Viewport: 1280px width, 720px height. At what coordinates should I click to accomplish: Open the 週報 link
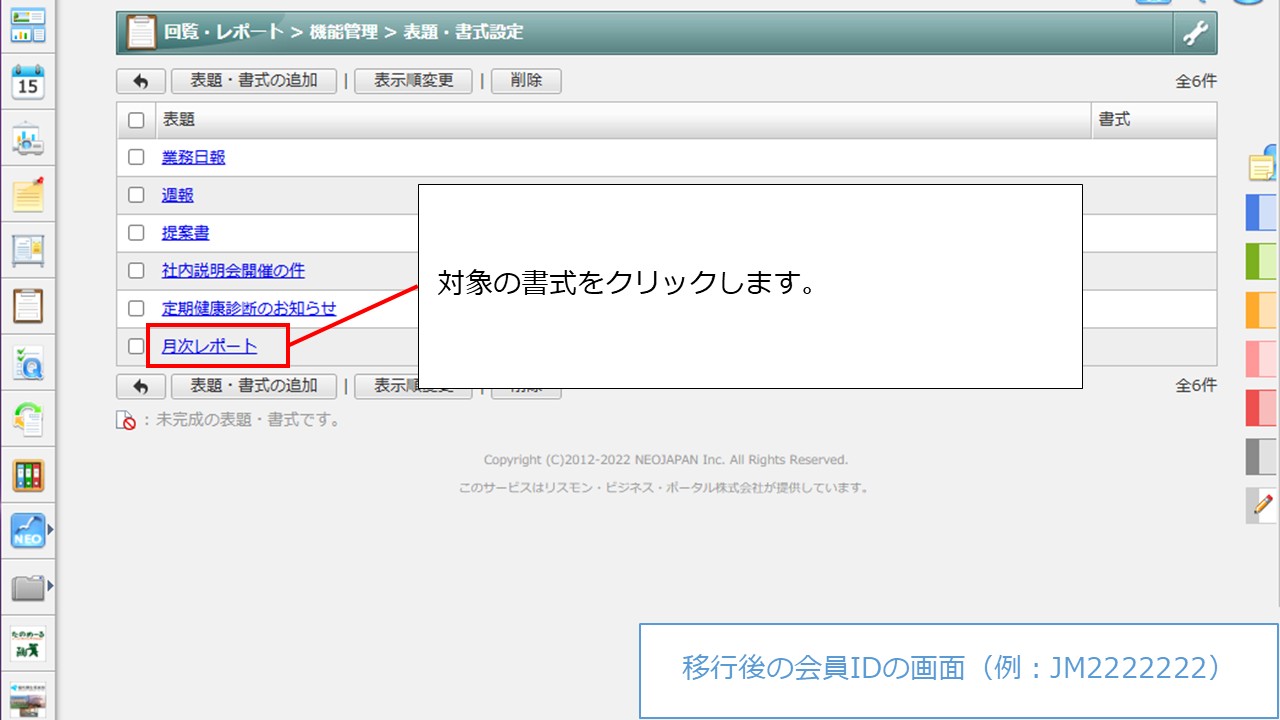click(178, 195)
